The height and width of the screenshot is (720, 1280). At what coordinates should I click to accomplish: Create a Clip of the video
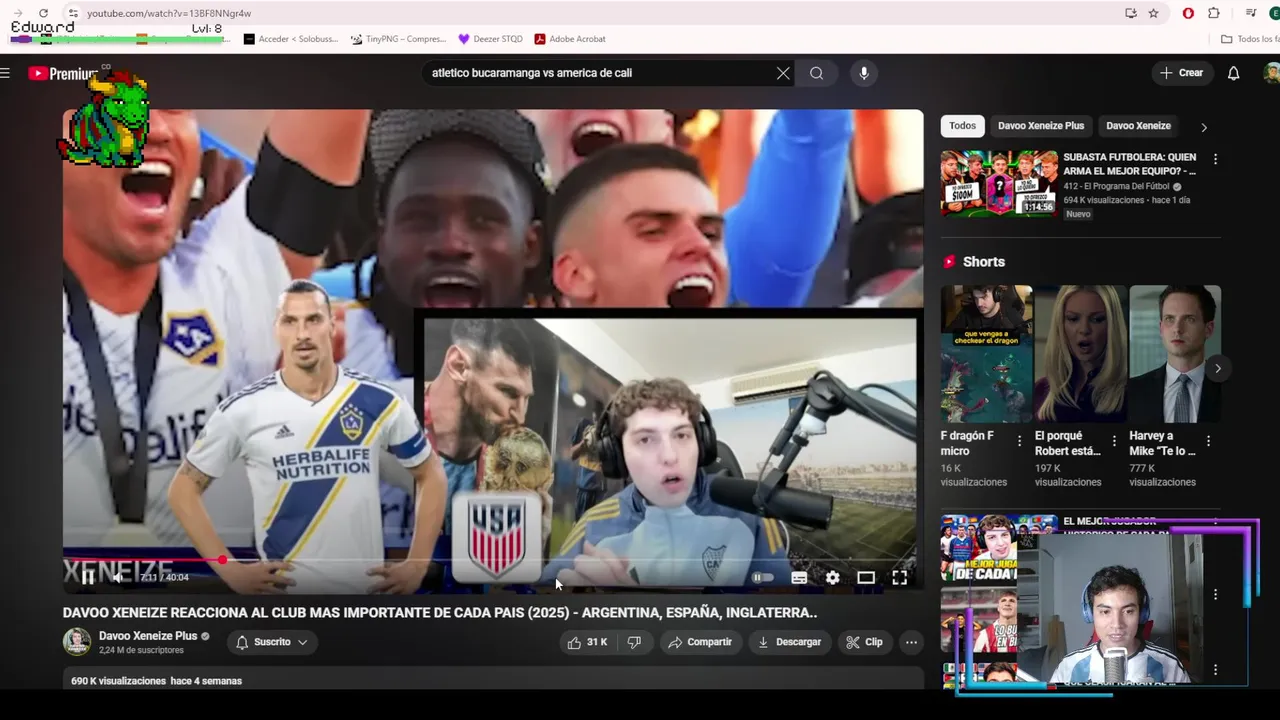[864, 642]
